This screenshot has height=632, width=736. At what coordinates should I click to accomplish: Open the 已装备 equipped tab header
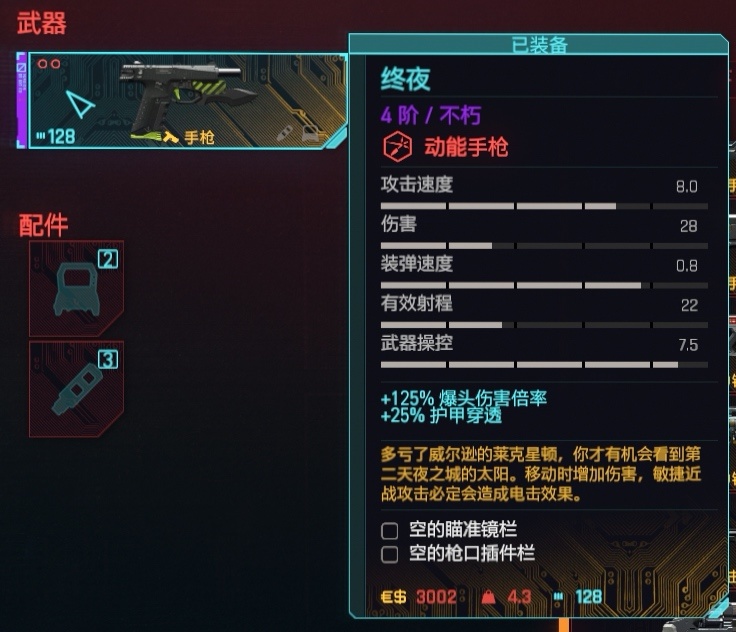tap(539, 45)
